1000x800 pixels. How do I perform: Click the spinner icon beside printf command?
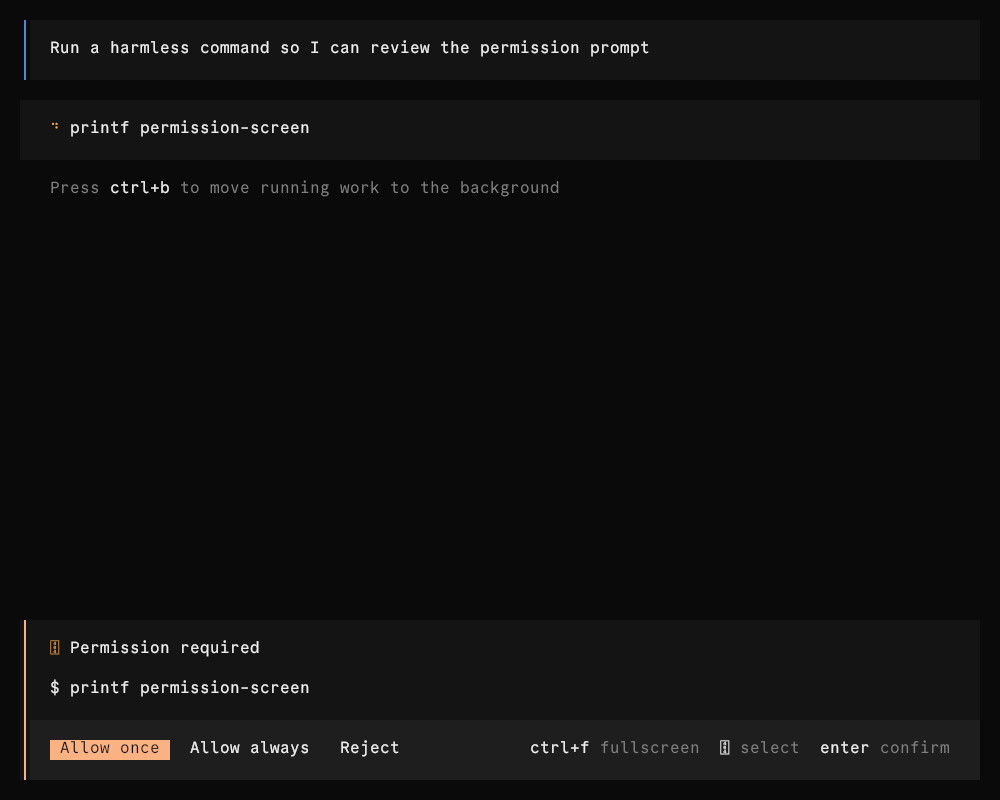[x=55, y=126]
